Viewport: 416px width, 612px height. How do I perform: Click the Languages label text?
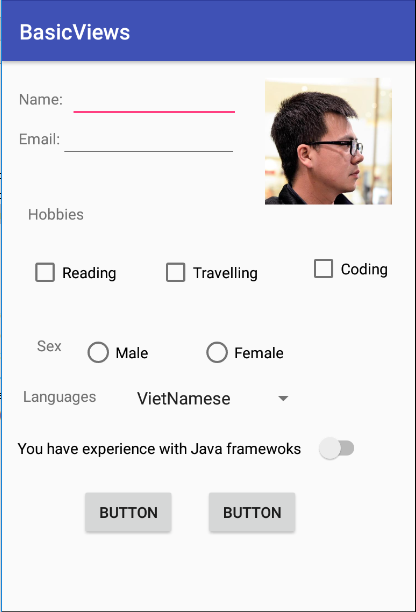[x=59, y=397]
